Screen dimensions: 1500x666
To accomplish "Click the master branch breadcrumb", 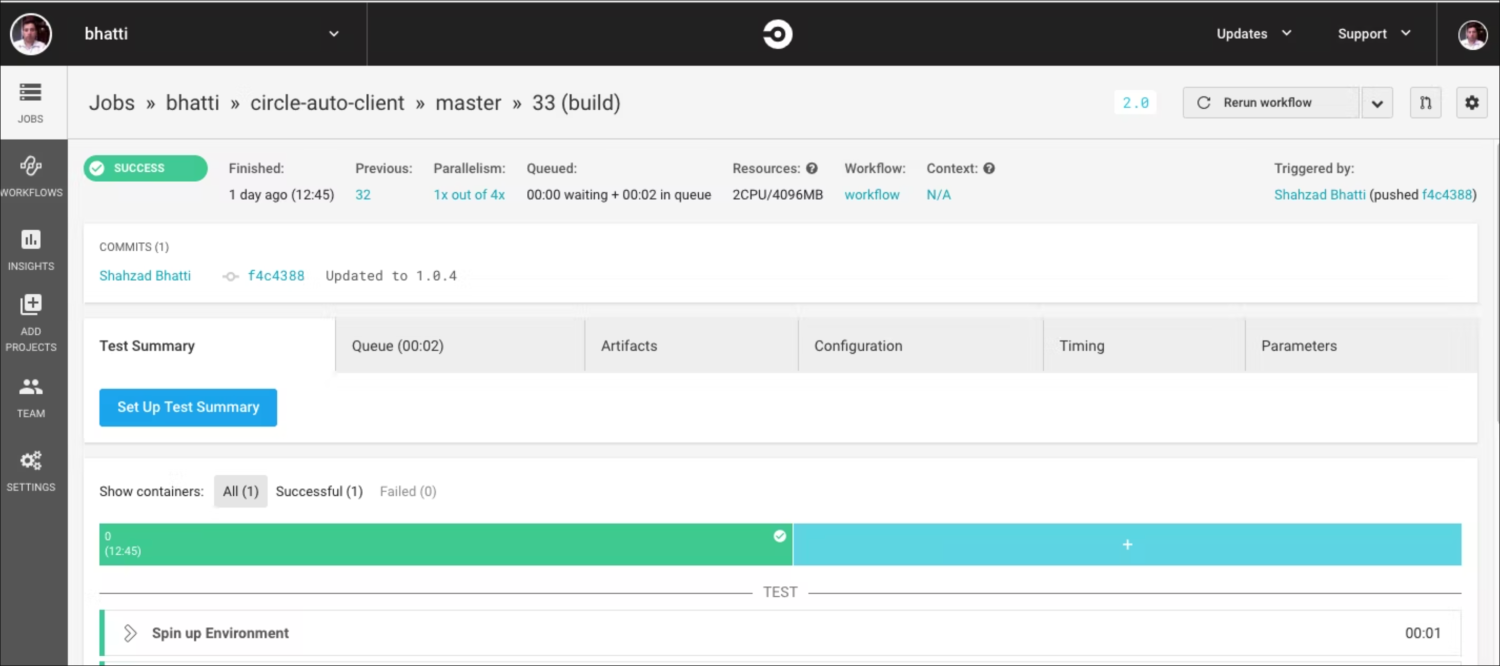I will click(468, 103).
